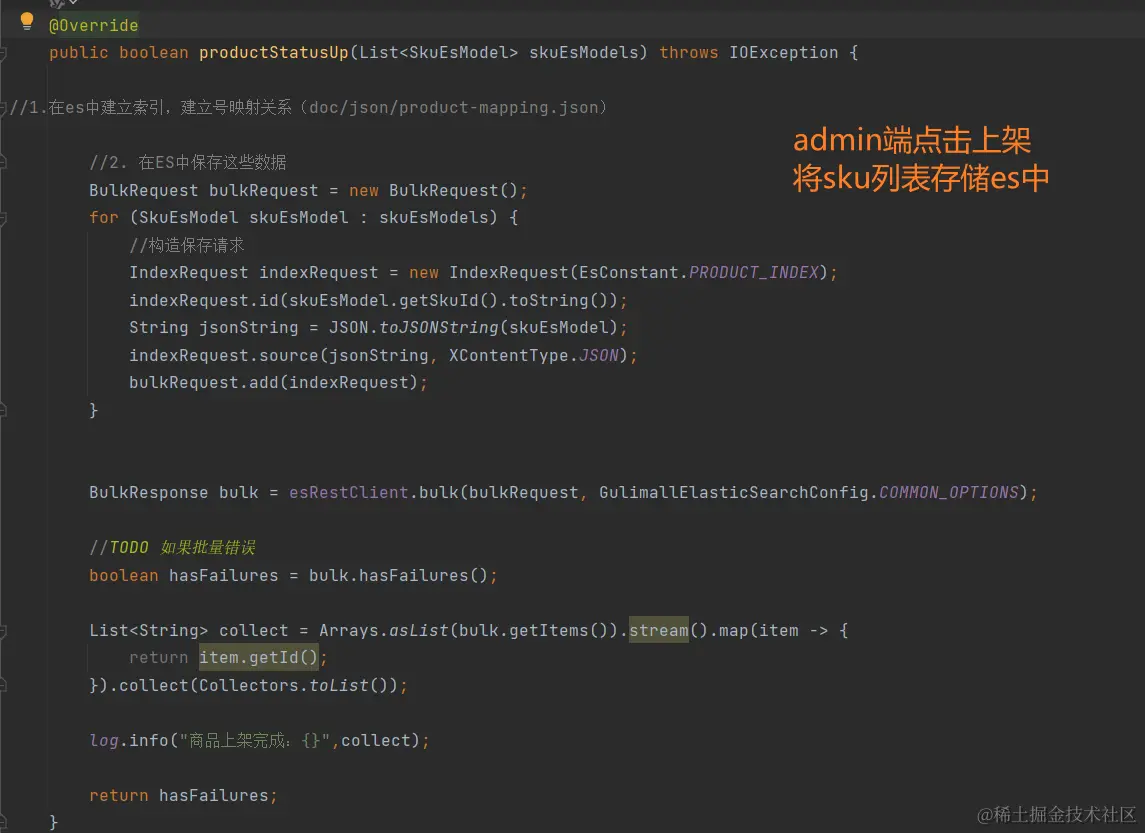Click Arrays.asList method call
The width and height of the screenshot is (1145, 833).
tap(383, 630)
